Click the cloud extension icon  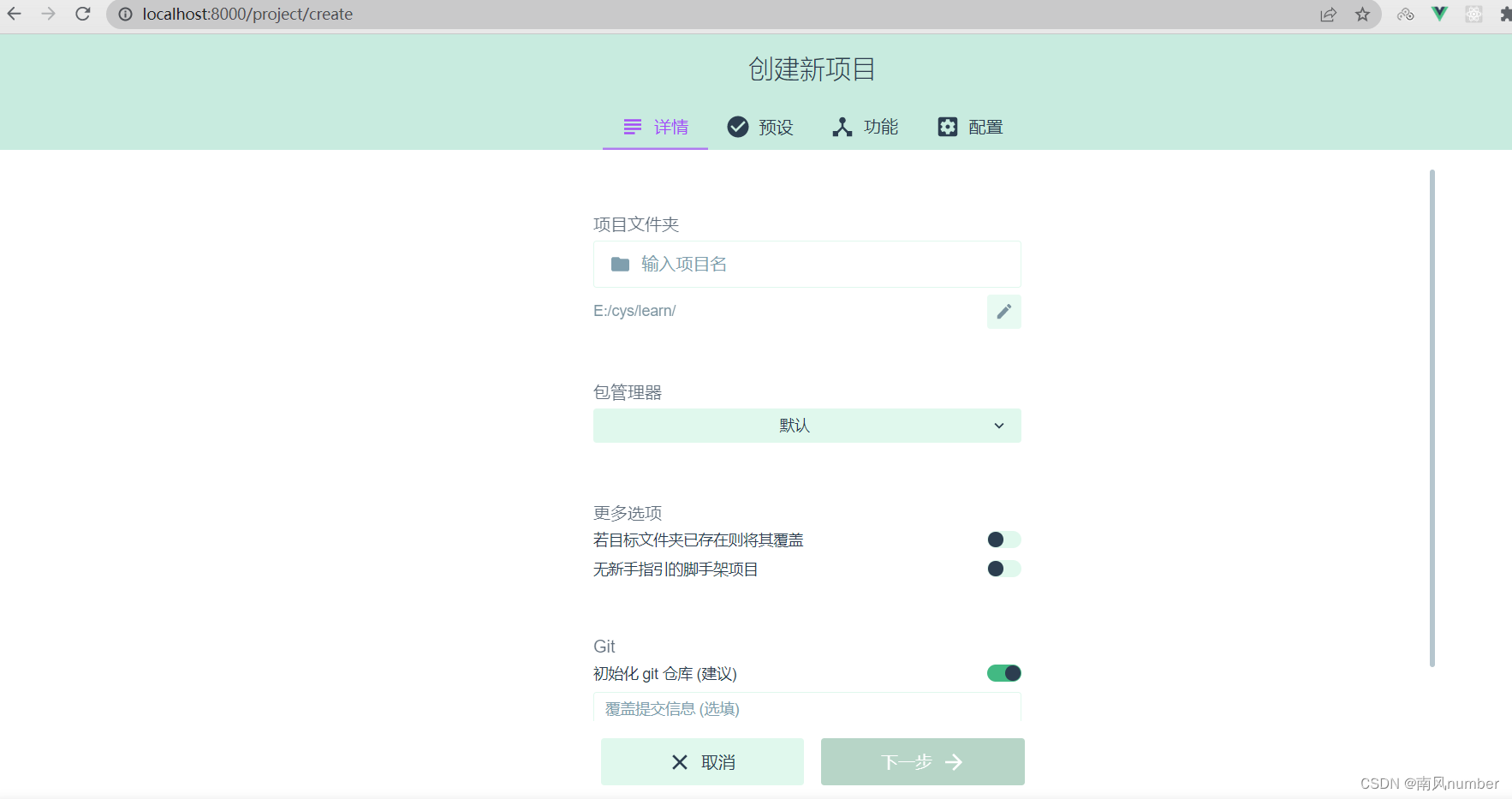click(1406, 15)
